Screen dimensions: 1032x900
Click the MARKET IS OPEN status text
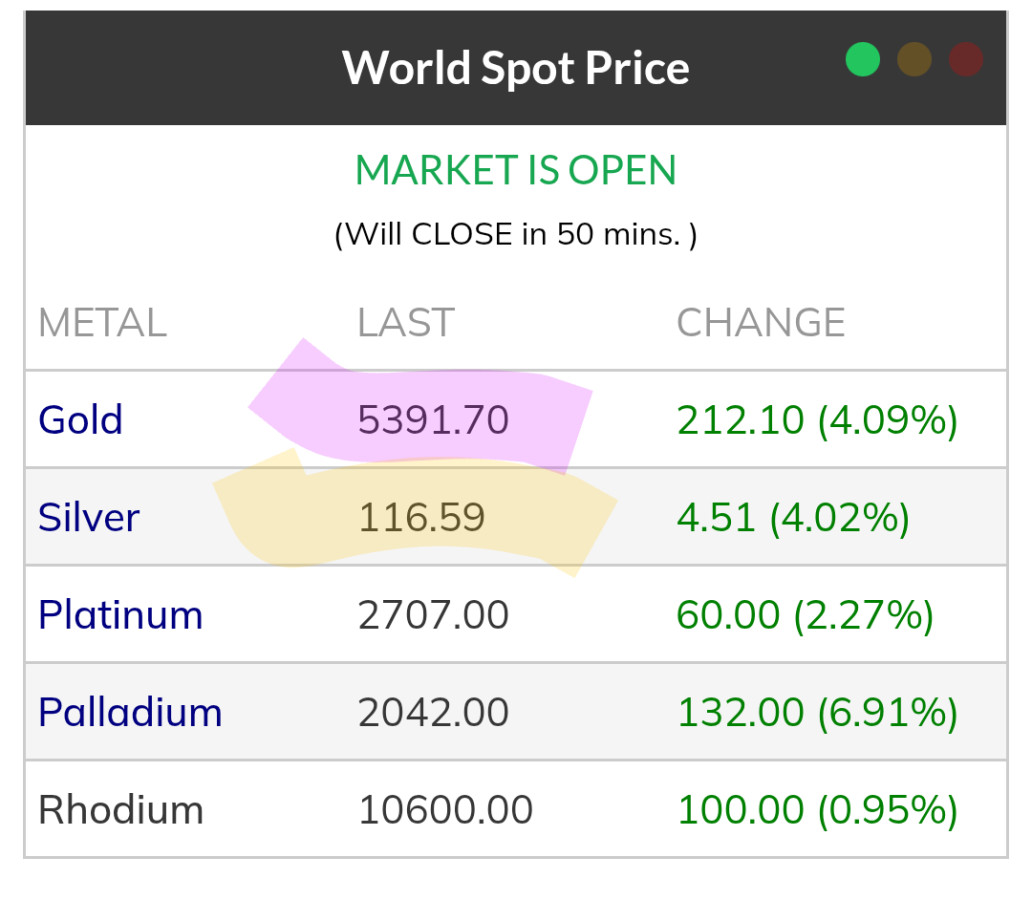[516, 171]
